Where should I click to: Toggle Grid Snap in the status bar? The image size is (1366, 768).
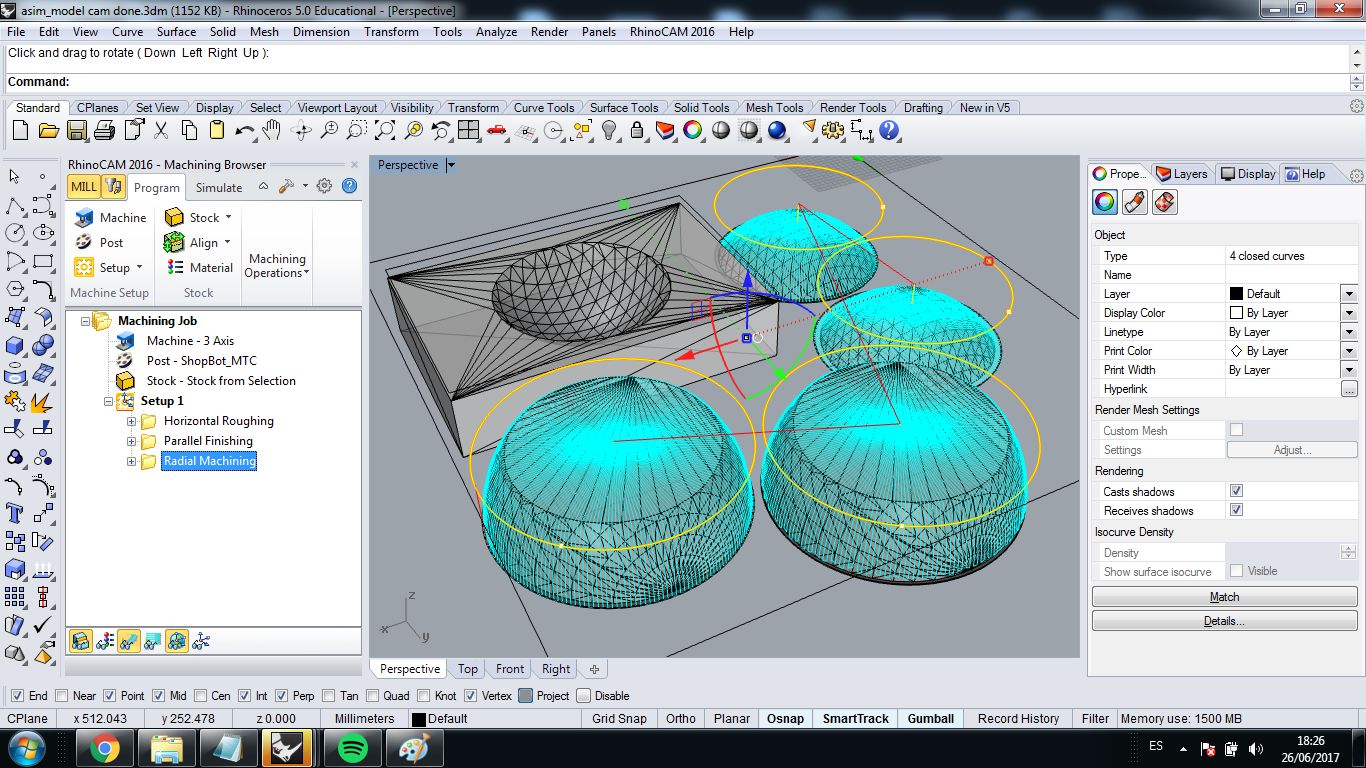point(619,719)
